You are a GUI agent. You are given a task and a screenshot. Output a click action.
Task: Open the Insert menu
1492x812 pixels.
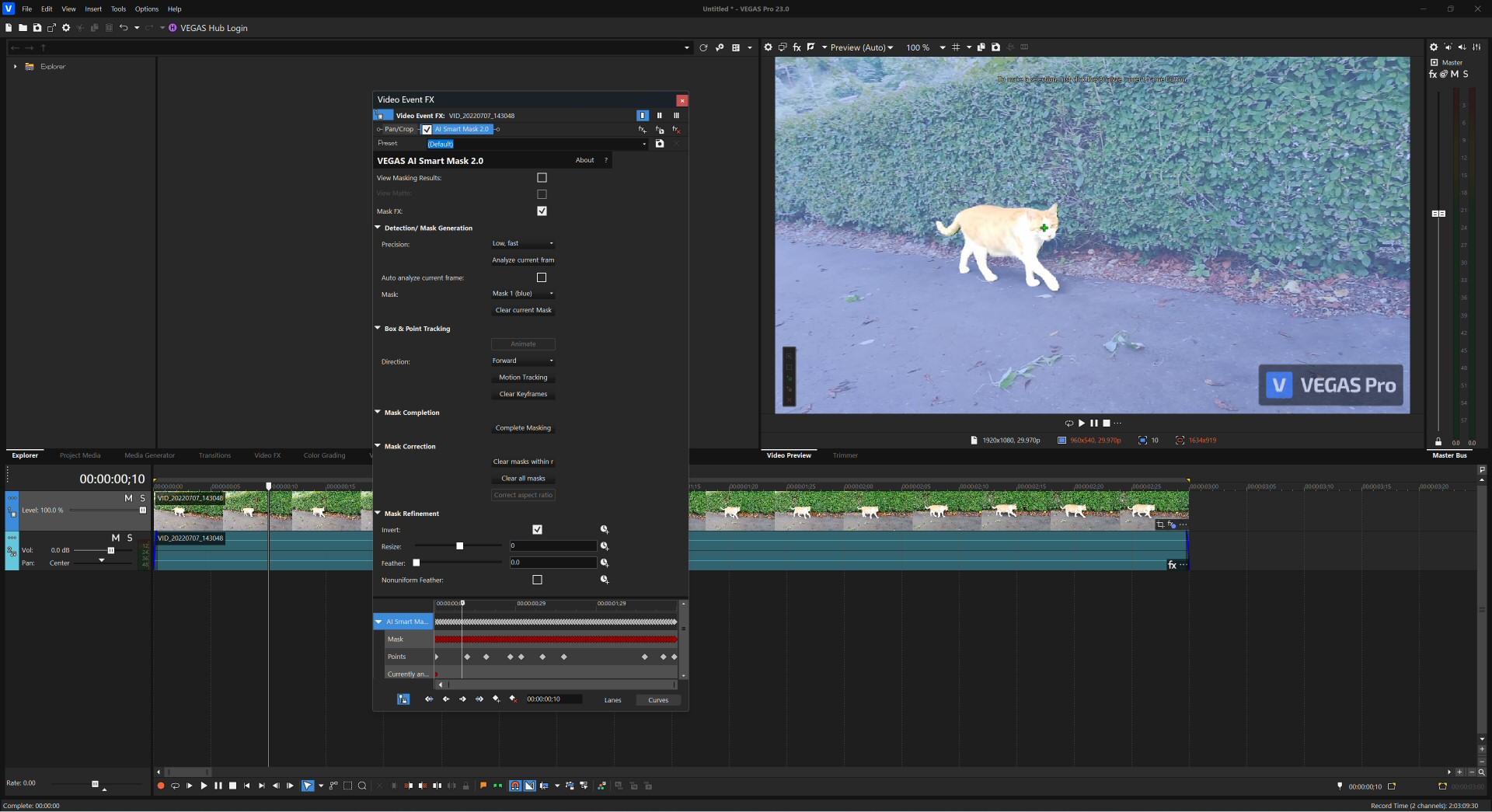pyautogui.click(x=93, y=9)
